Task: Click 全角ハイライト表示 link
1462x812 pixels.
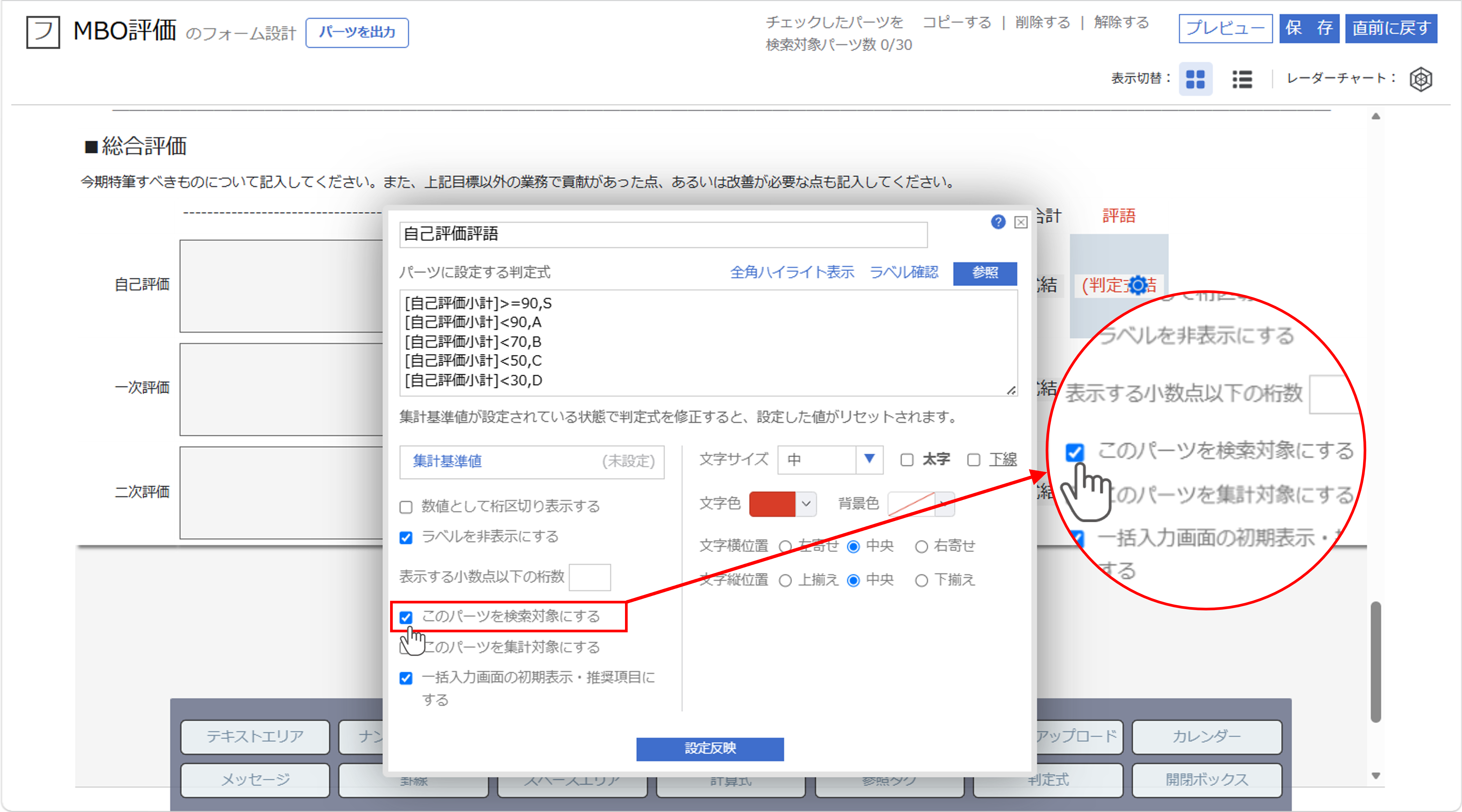Action: pos(792,272)
